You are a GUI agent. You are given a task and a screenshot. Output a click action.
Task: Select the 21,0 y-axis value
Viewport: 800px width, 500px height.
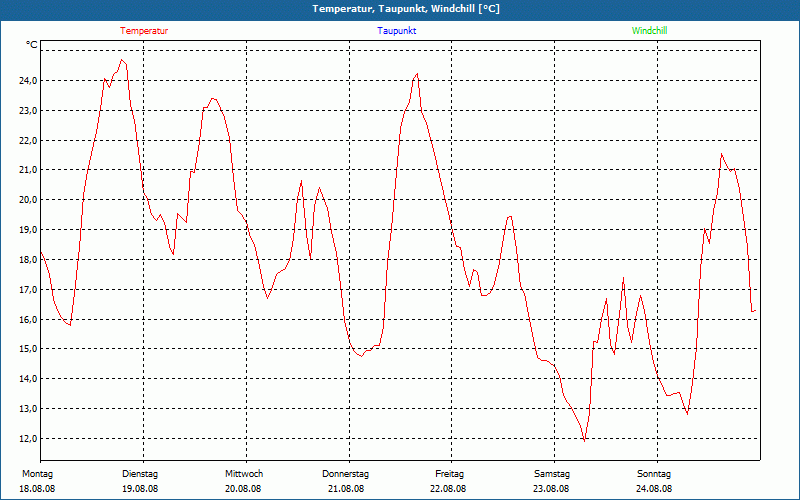point(28,170)
